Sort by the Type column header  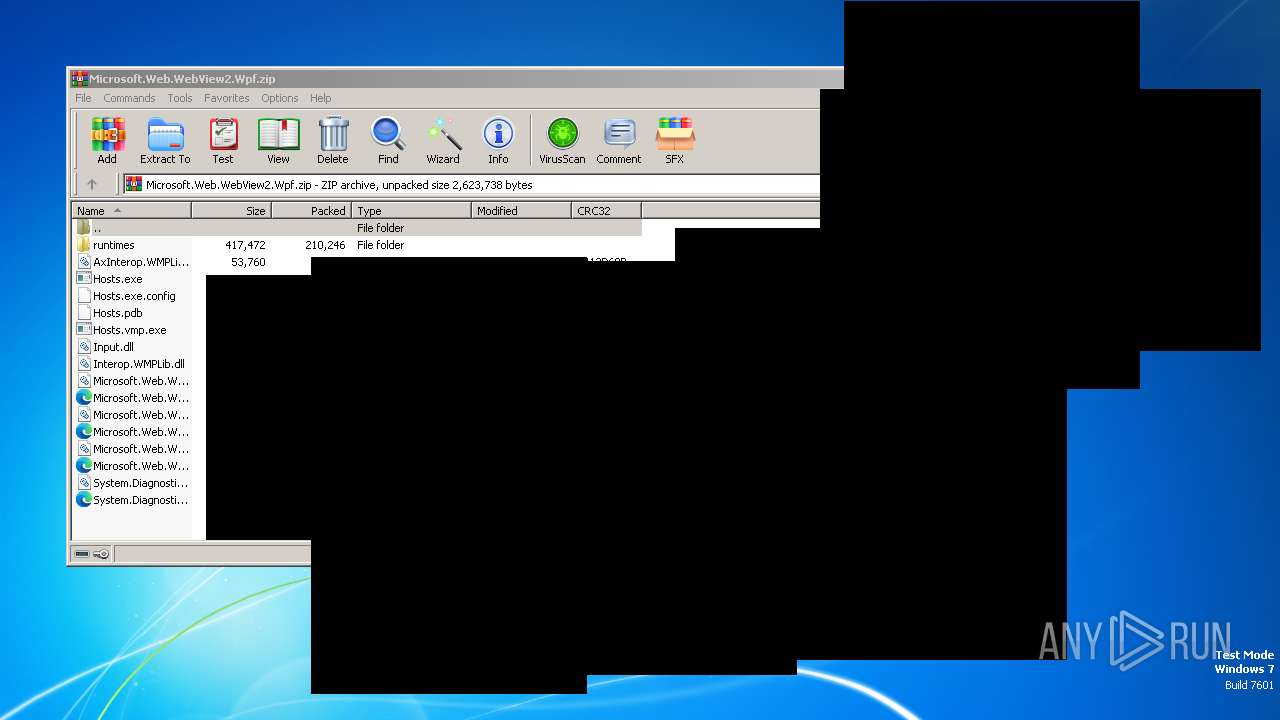(x=412, y=211)
